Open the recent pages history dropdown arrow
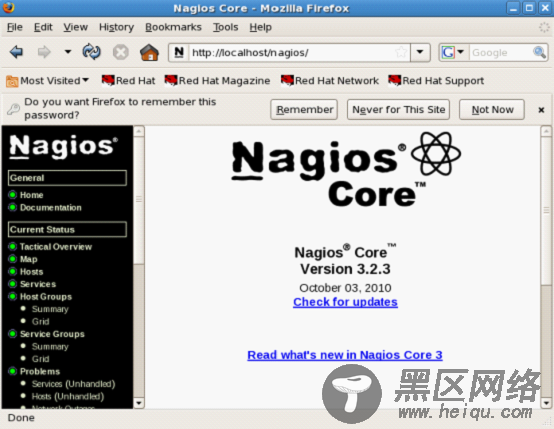554x429 pixels. pos(67,52)
